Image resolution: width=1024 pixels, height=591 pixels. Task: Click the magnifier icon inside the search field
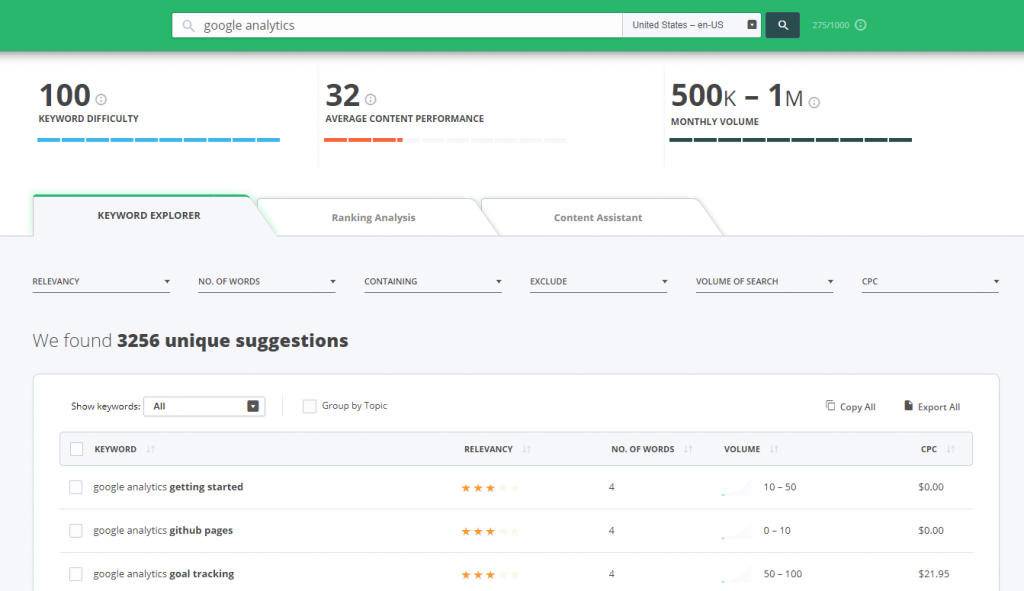point(188,25)
